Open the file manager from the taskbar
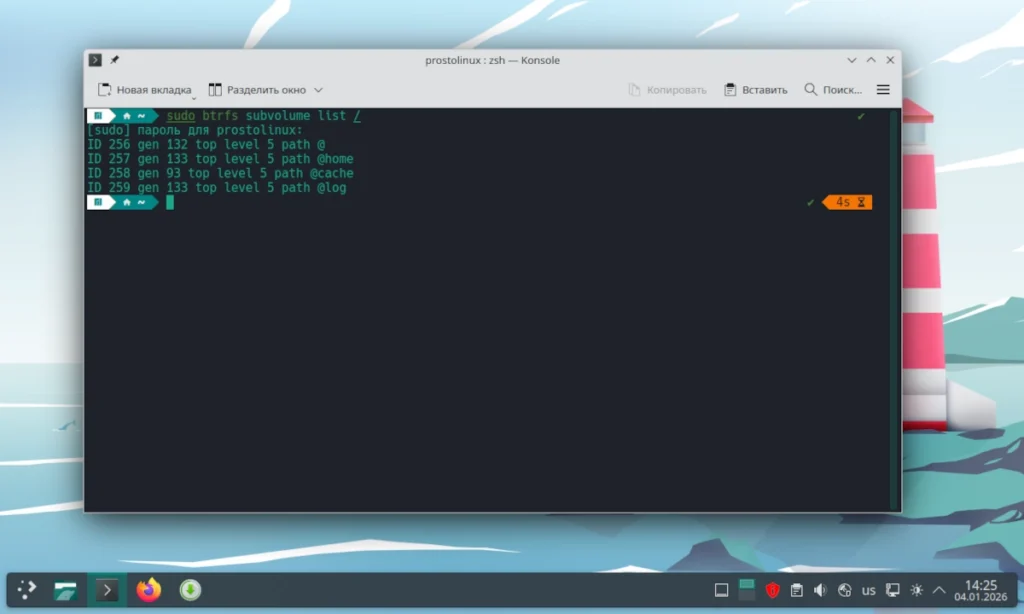1024x614 pixels. click(65, 590)
